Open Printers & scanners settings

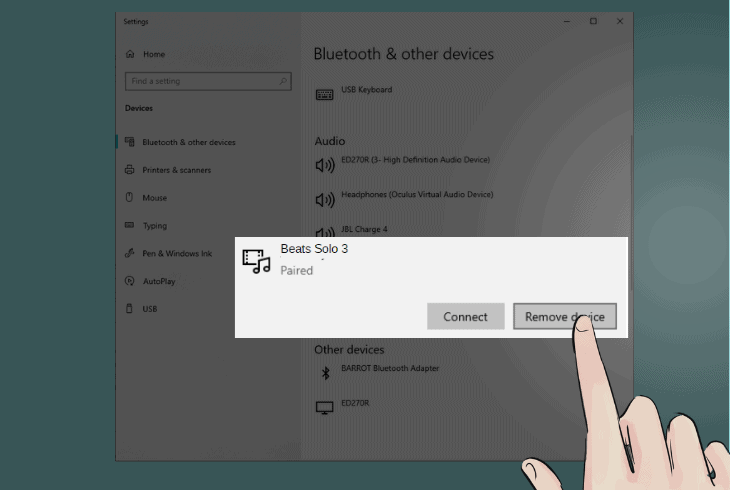(176, 170)
